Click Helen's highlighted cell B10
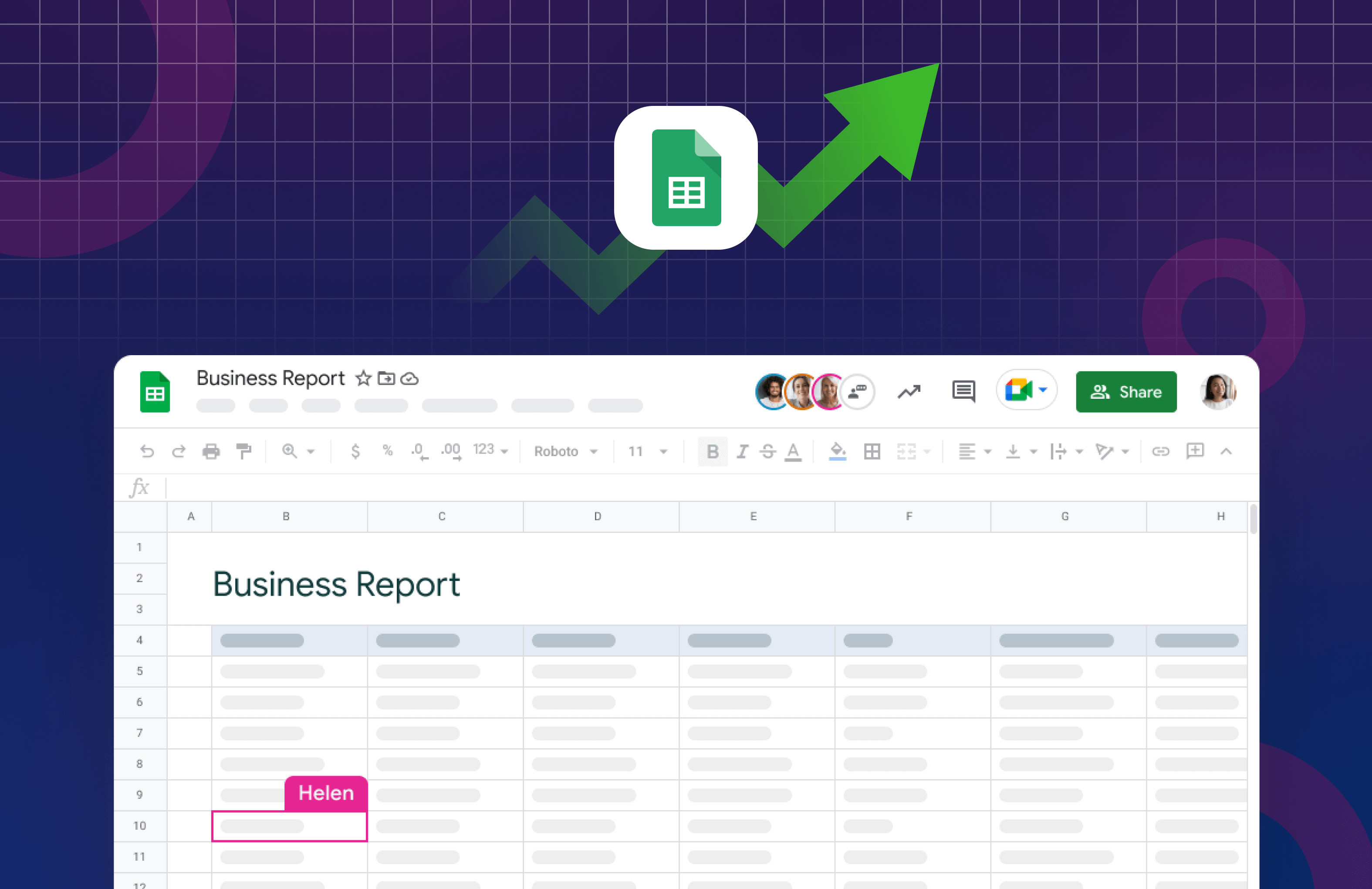 coord(289,826)
